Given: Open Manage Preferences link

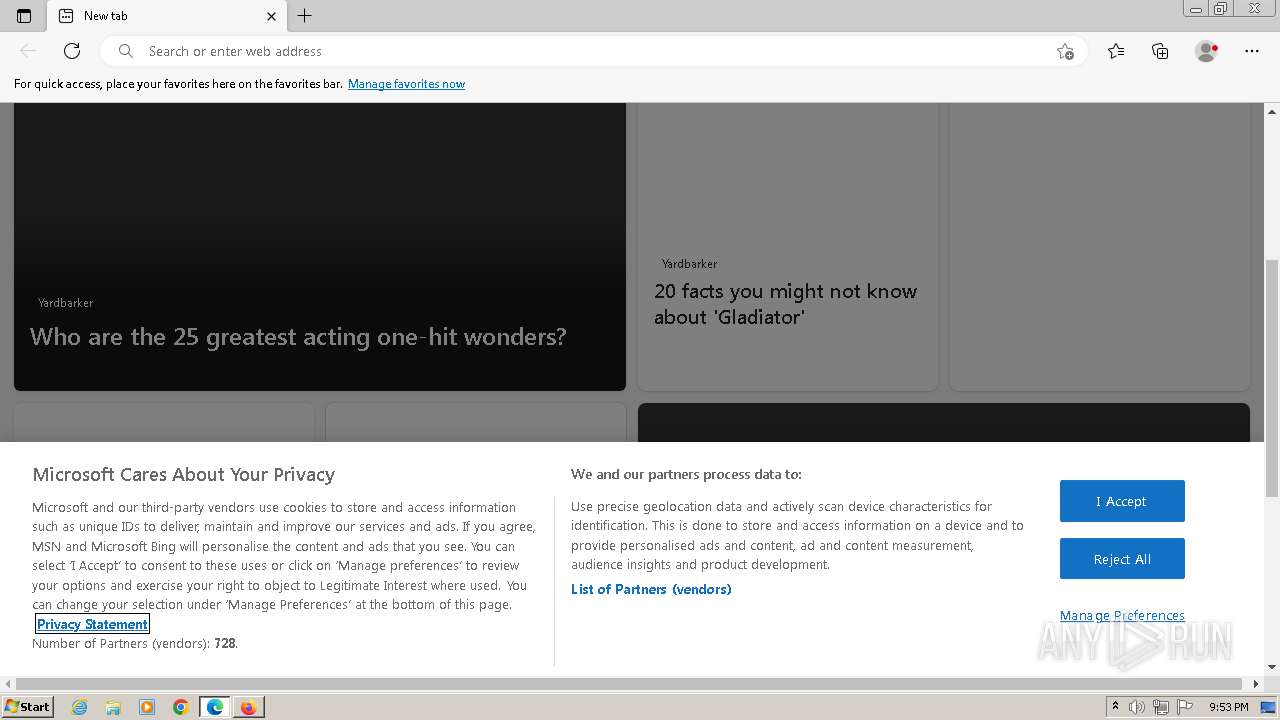Looking at the screenshot, I should [1122, 615].
